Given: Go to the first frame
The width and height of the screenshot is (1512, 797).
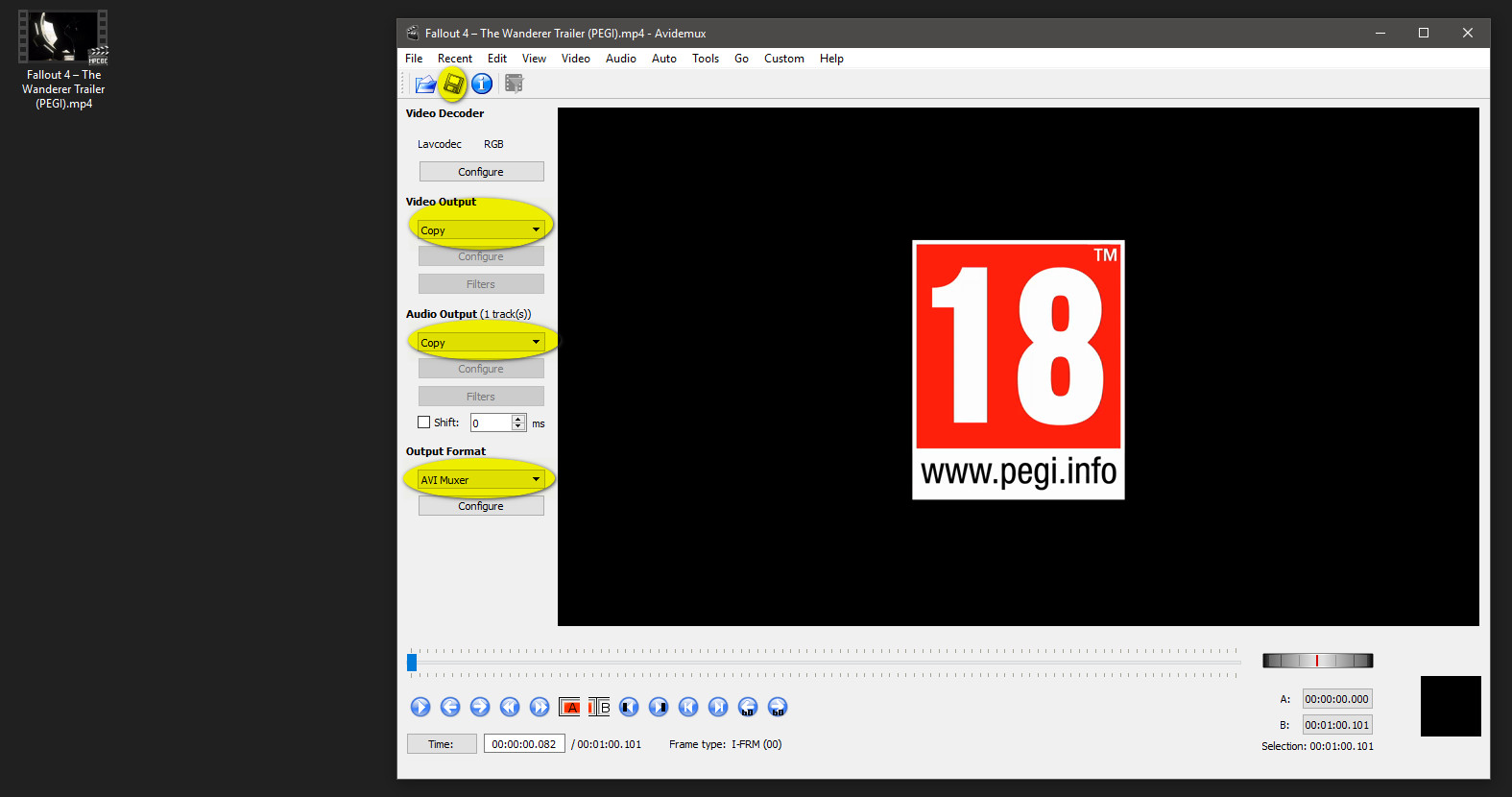Looking at the screenshot, I should pos(688,707).
